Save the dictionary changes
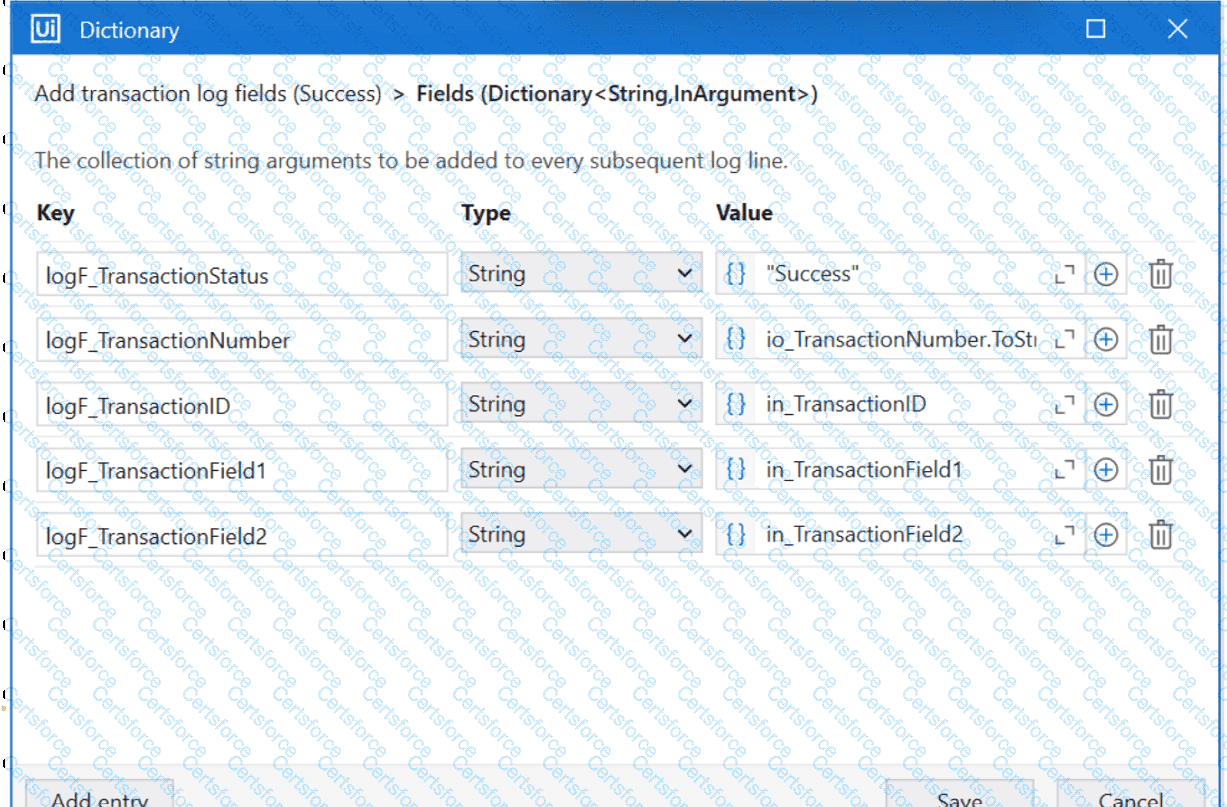The image size is (1227, 807). pos(959,796)
